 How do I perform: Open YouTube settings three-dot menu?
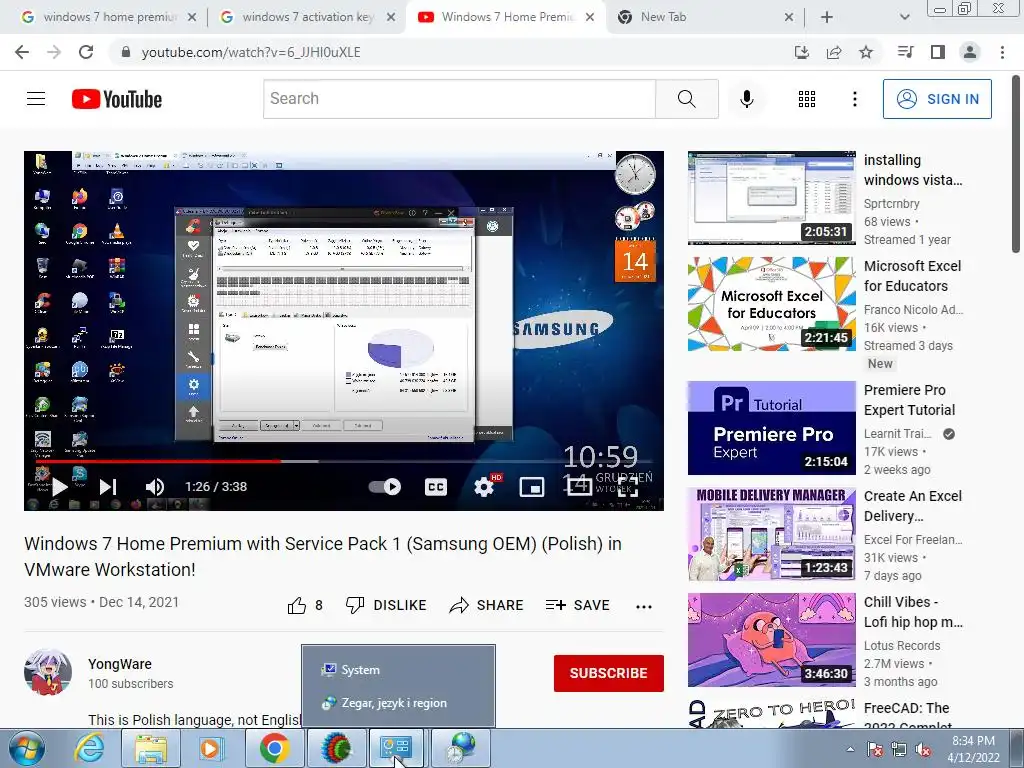click(854, 99)
